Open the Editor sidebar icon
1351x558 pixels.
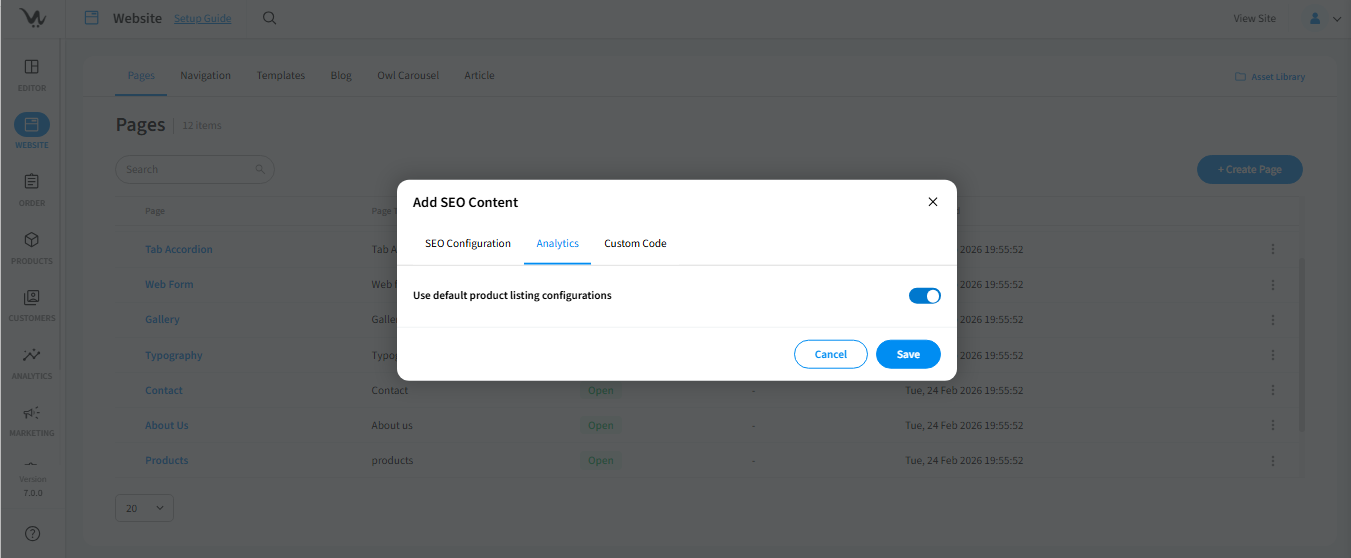(x=31, y=68)
